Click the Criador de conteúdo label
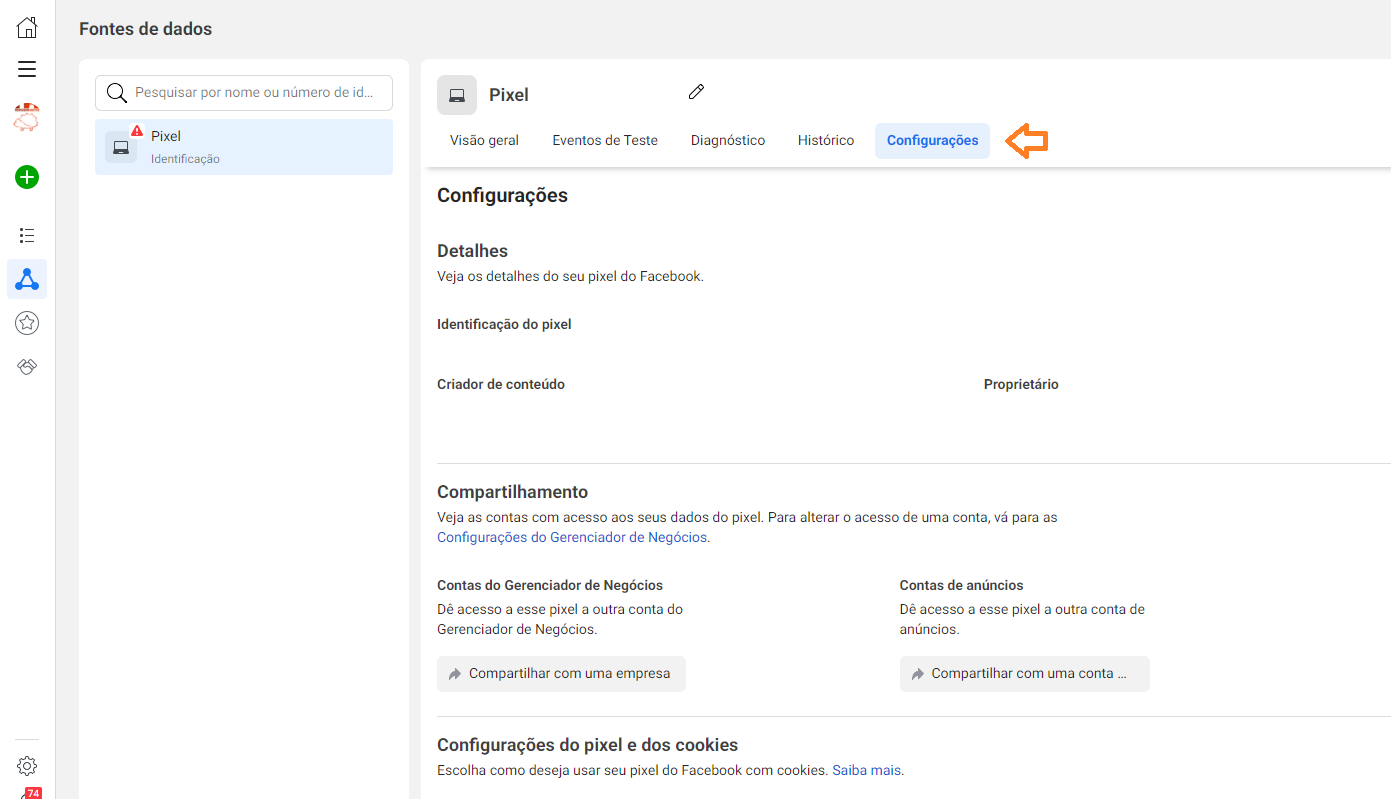Screen dimensions: 1391x799 (501, 384)
